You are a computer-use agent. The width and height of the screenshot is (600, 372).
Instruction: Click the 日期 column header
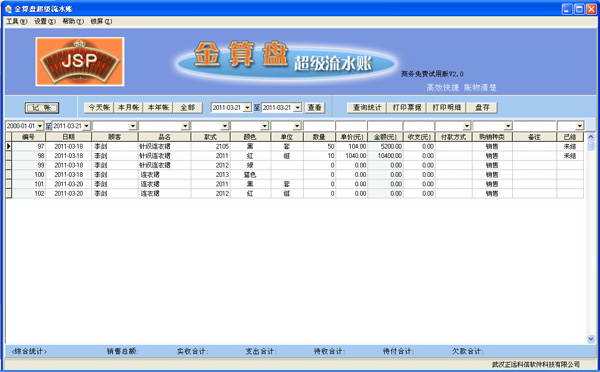[x=68, y=137]
